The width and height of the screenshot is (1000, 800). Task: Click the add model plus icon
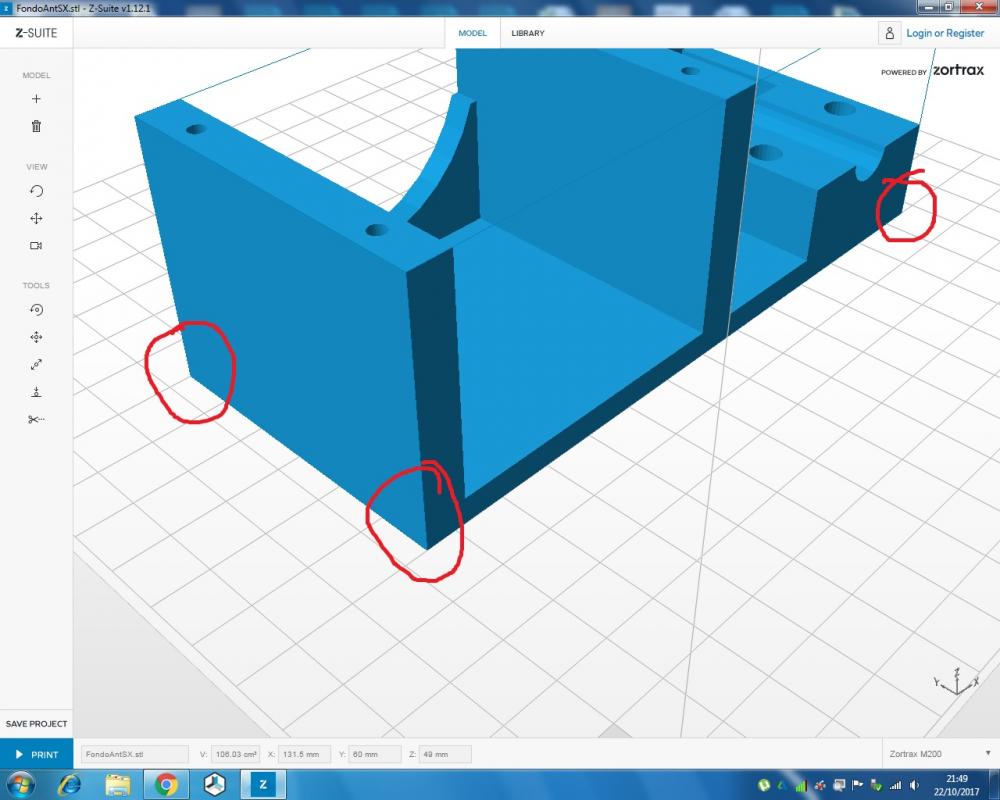[36, 99]
